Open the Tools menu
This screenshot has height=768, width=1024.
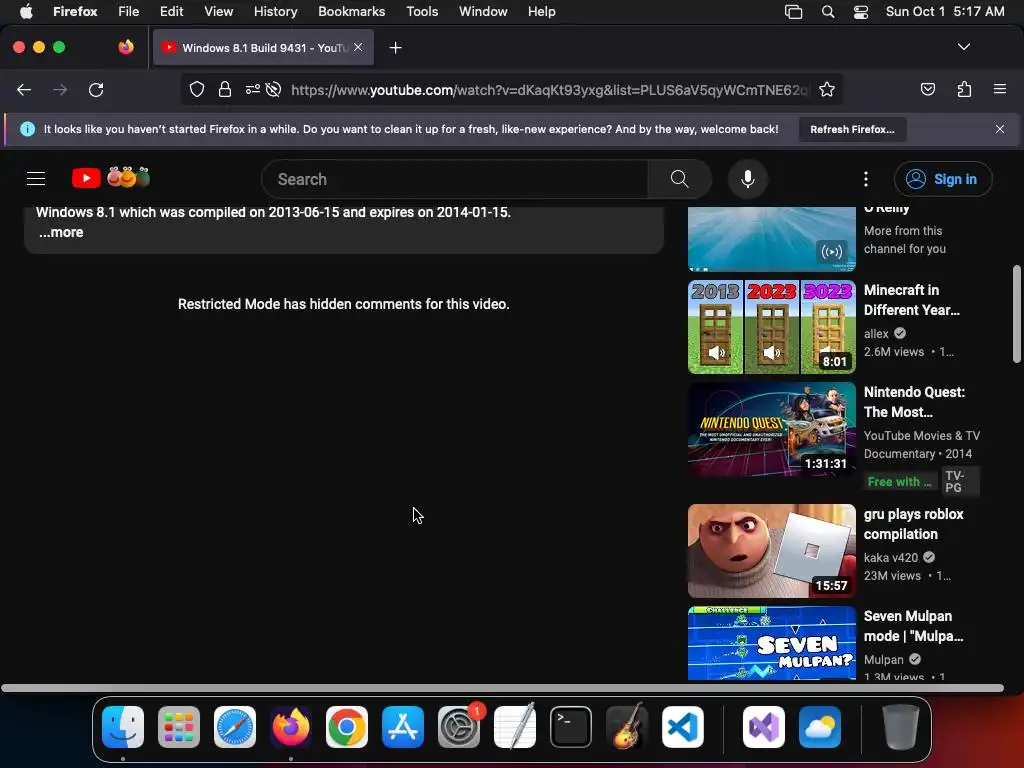pos(422,12)
